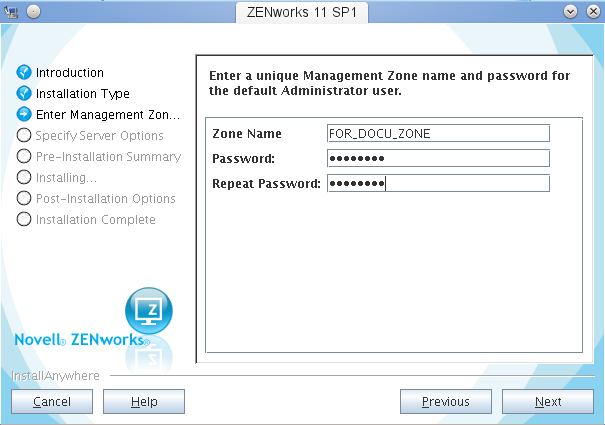
Task: Click the ZENworks 11 SP1 title tab
Action: [302, 12]
